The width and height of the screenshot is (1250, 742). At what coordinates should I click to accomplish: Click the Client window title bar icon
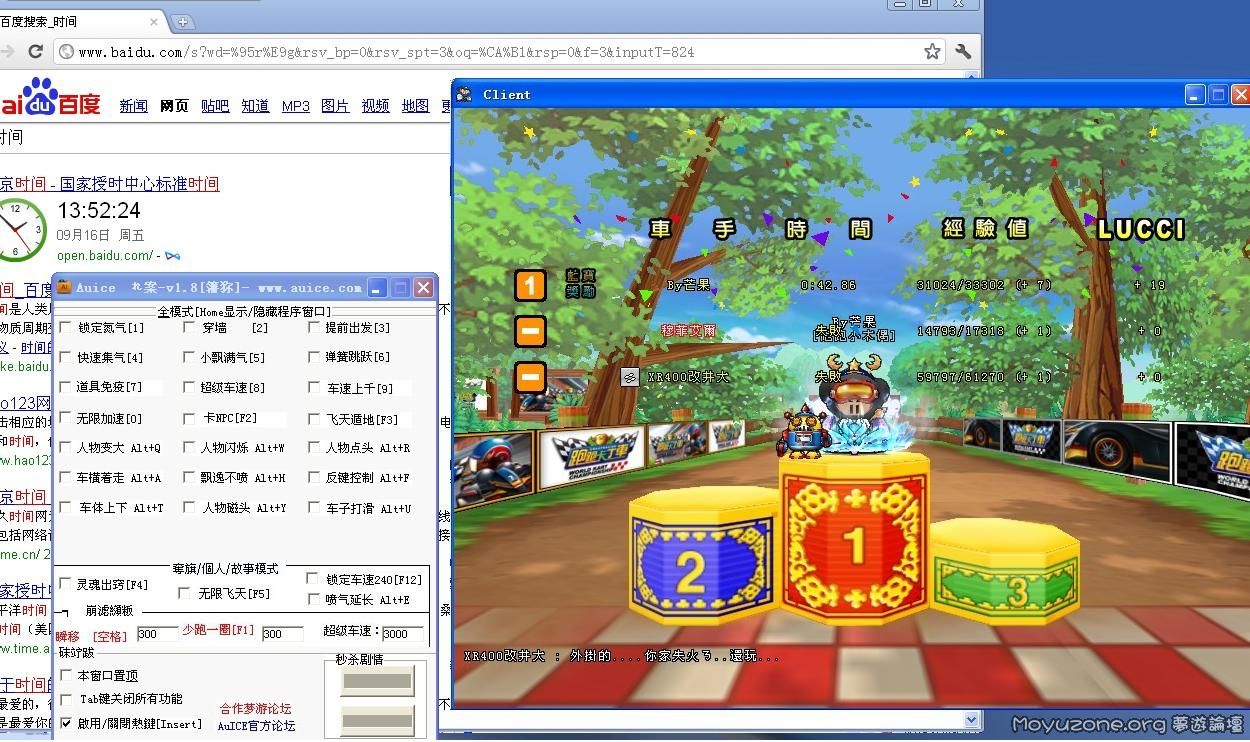pyautogui.click(x=465, y=94)
